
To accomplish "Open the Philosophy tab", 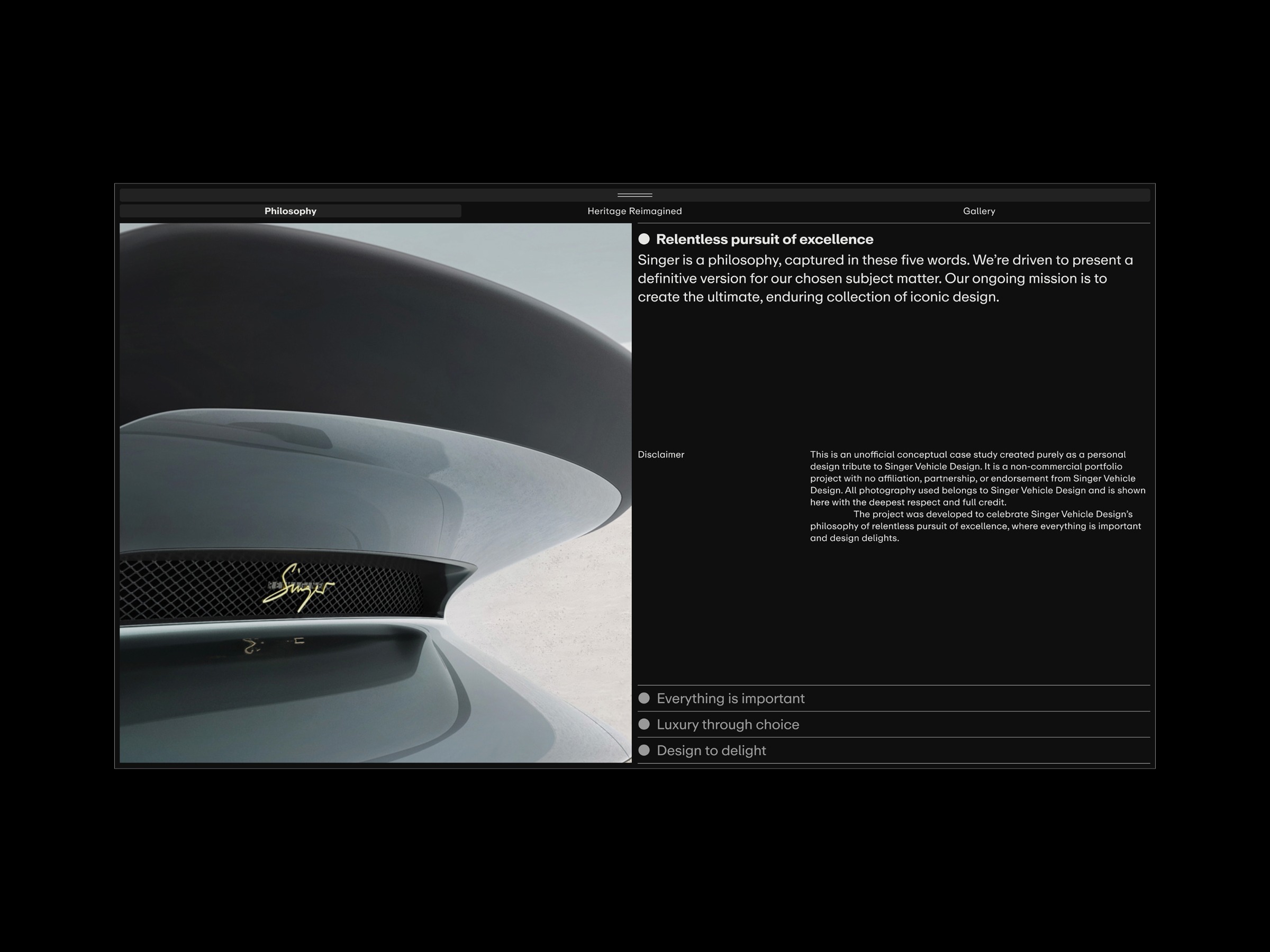I will [290, 211].
